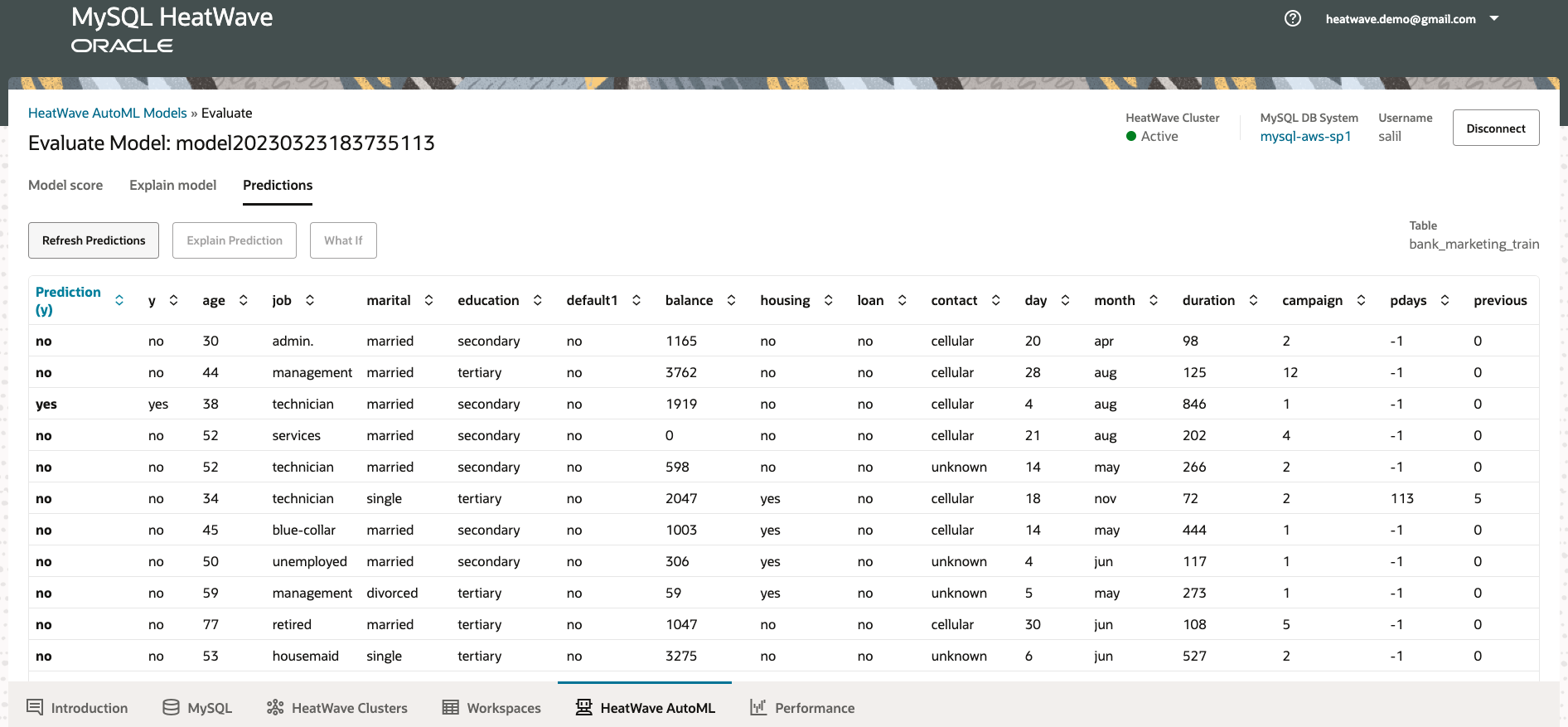Sort table by y column

pos(173,300)
